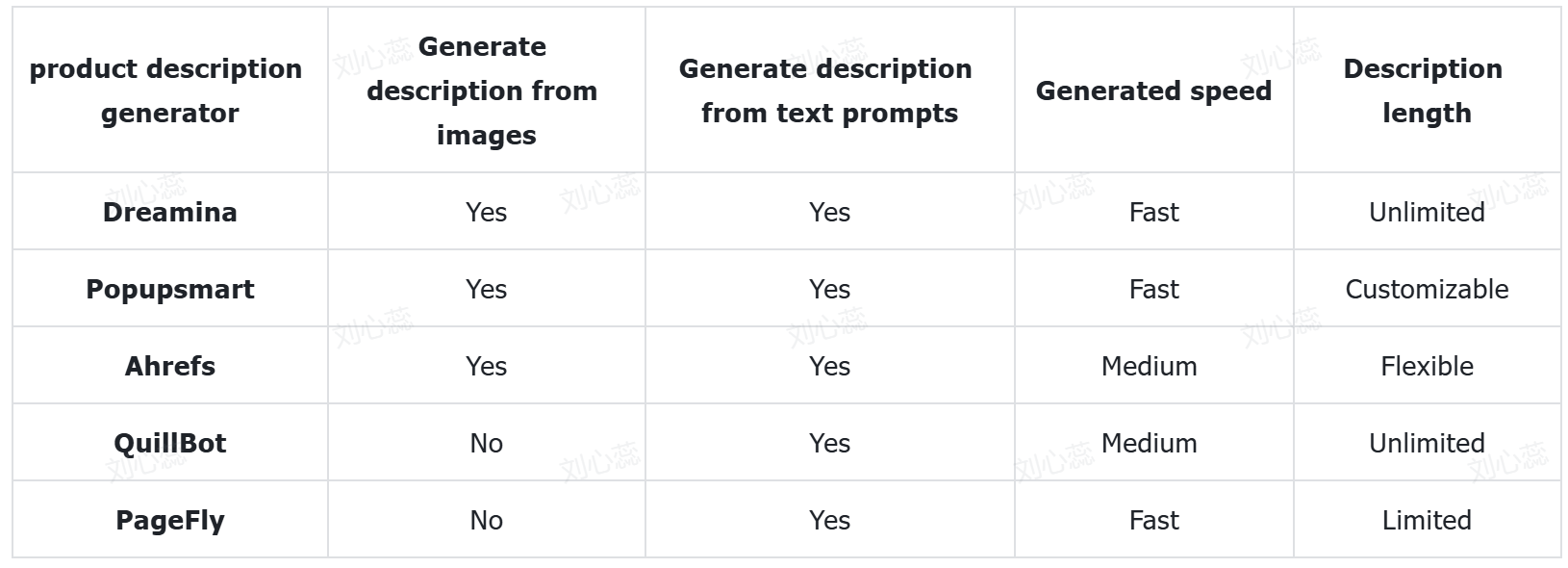Click PageFly's "No" image generation cell
1568x568 pixels.
[x=486, y=520]
